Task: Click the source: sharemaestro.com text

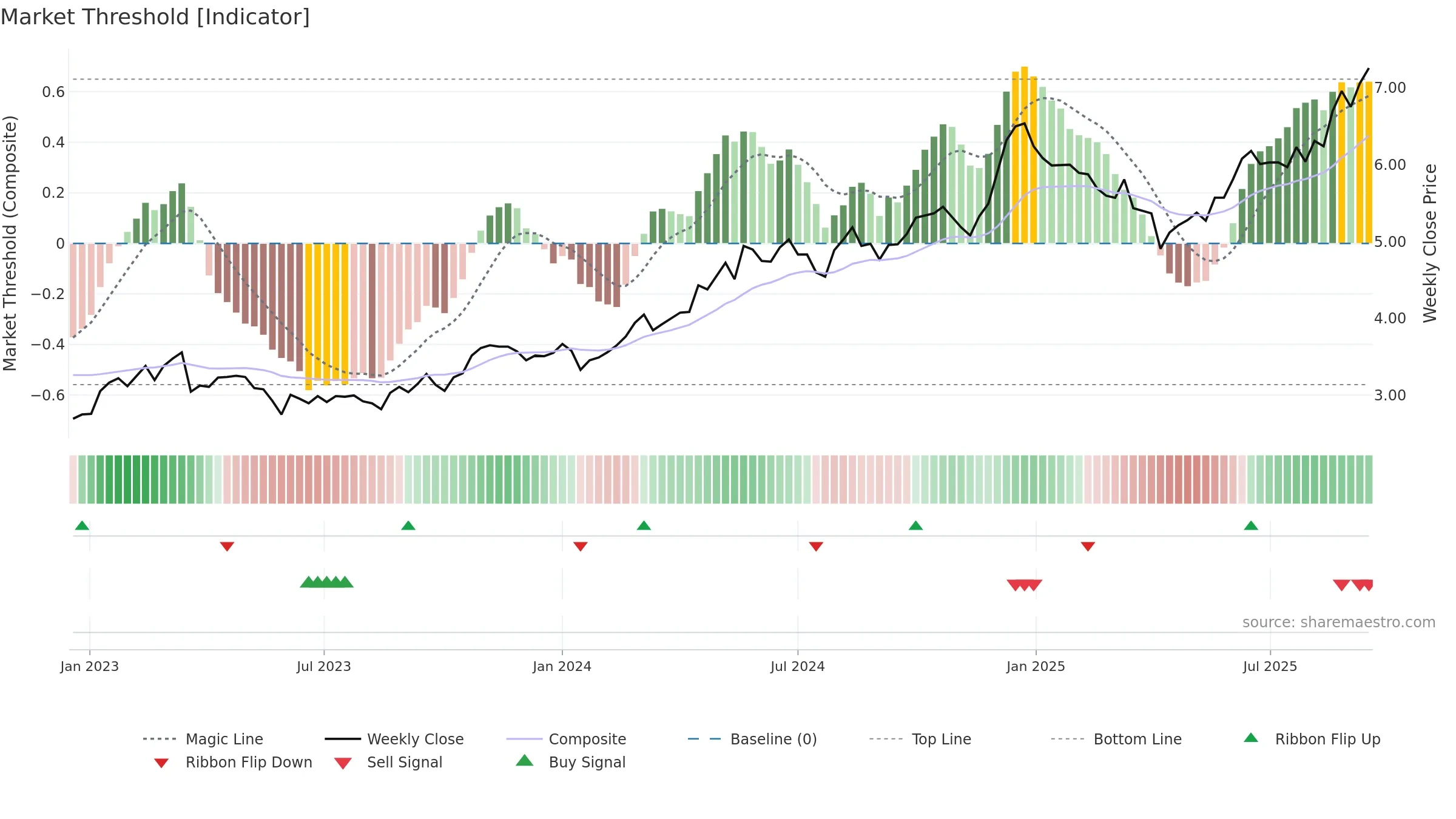Action: pyautogui.click(x=1339, y=622)
